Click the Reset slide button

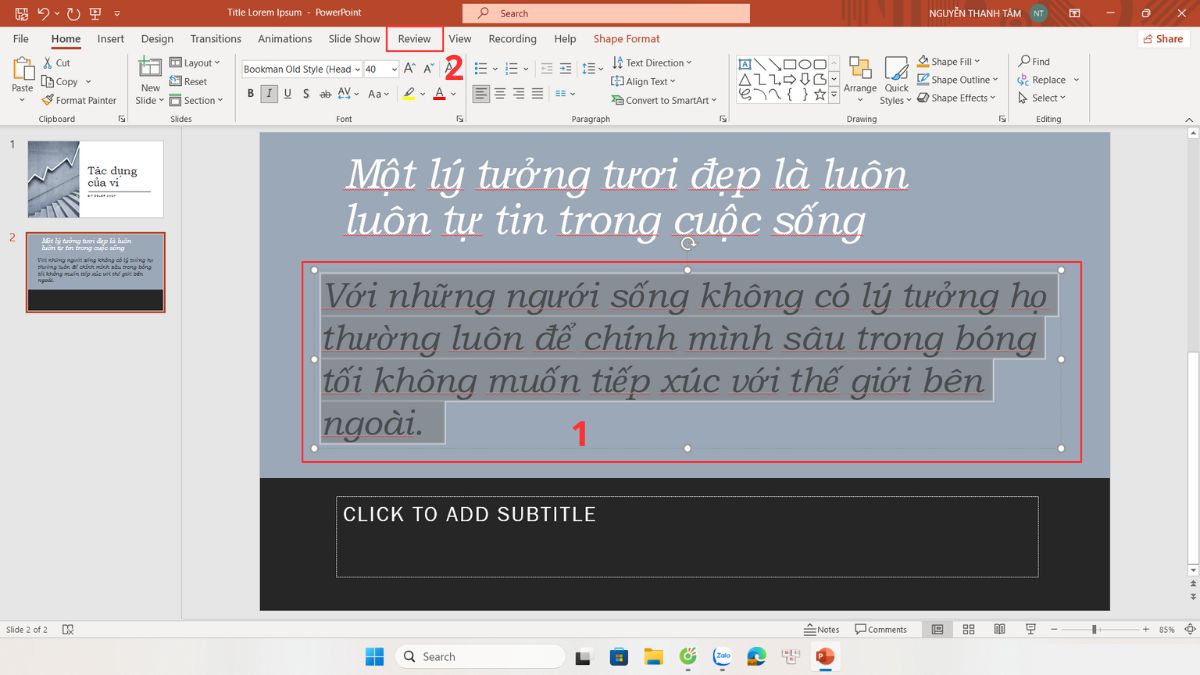(188, 82)
